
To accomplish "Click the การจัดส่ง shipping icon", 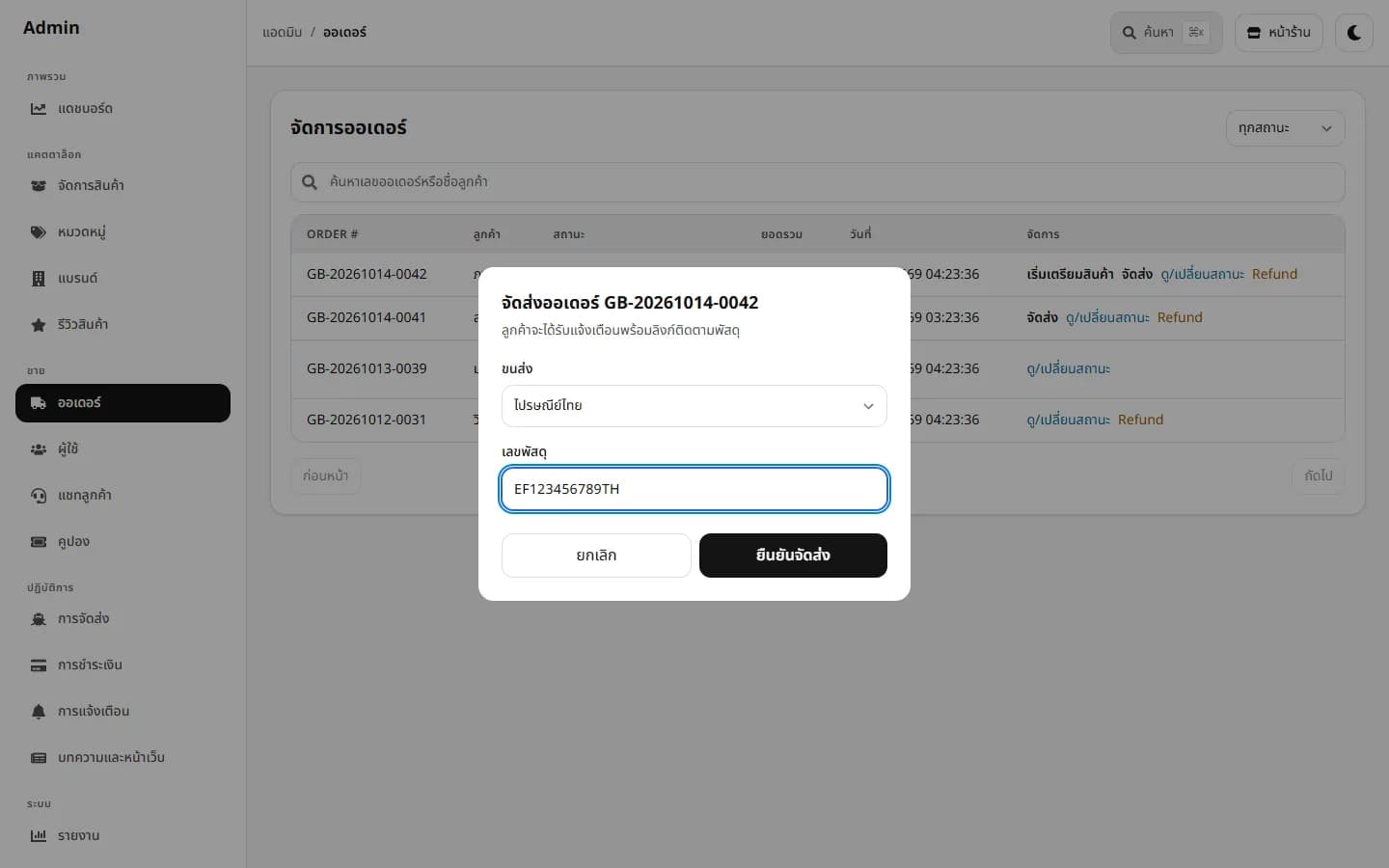I will pos(39,619).
